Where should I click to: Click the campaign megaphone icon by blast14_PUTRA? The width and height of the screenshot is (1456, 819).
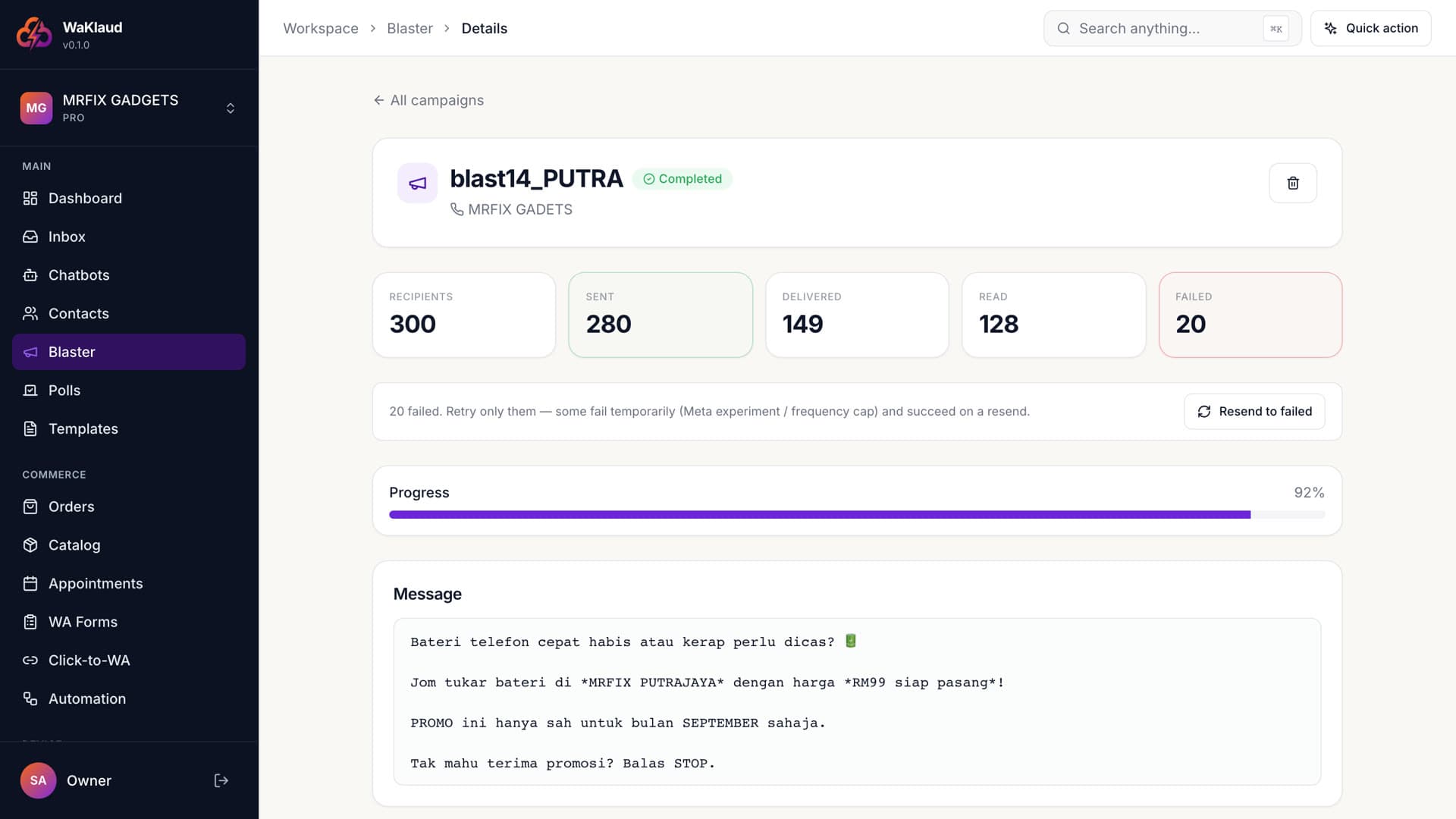click(417, 183)
